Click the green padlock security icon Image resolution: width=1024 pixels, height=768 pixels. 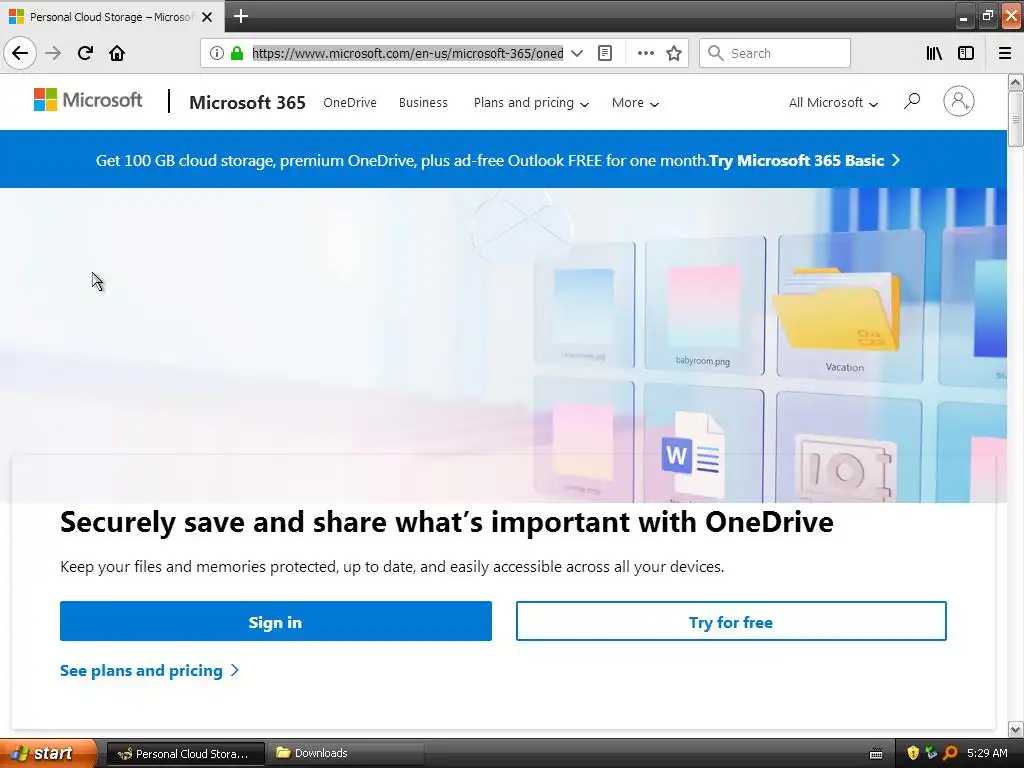pos(237,53)
